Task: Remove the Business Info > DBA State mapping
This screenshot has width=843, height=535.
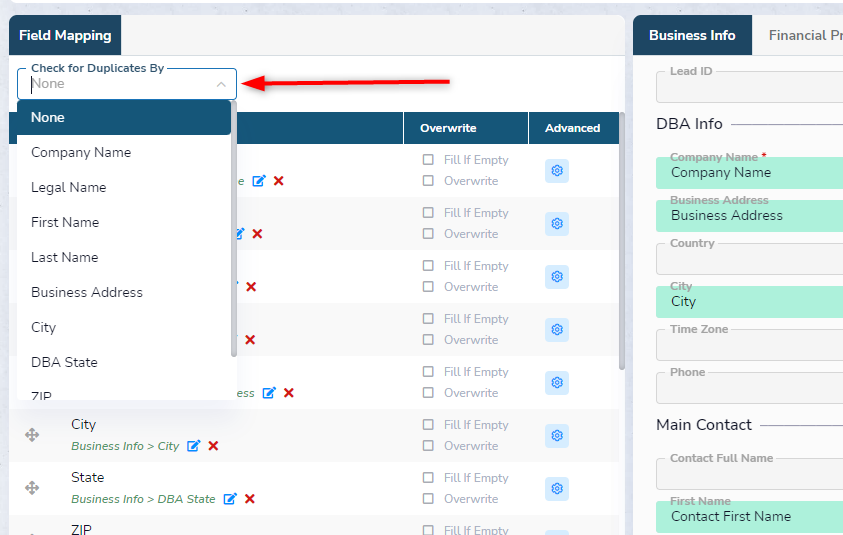Action: 249,499
